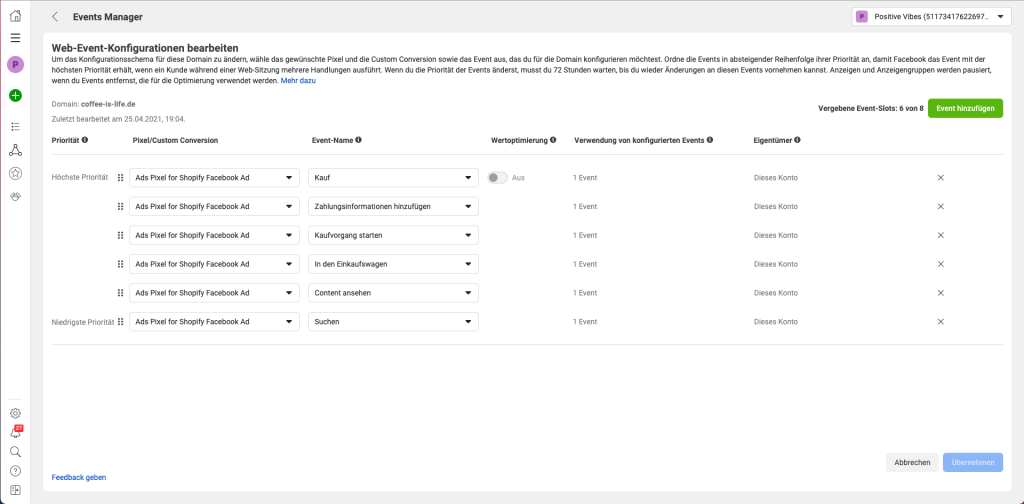
Task: Open the Kauf event-name dropdown
Action: click(x=393, y=178)
